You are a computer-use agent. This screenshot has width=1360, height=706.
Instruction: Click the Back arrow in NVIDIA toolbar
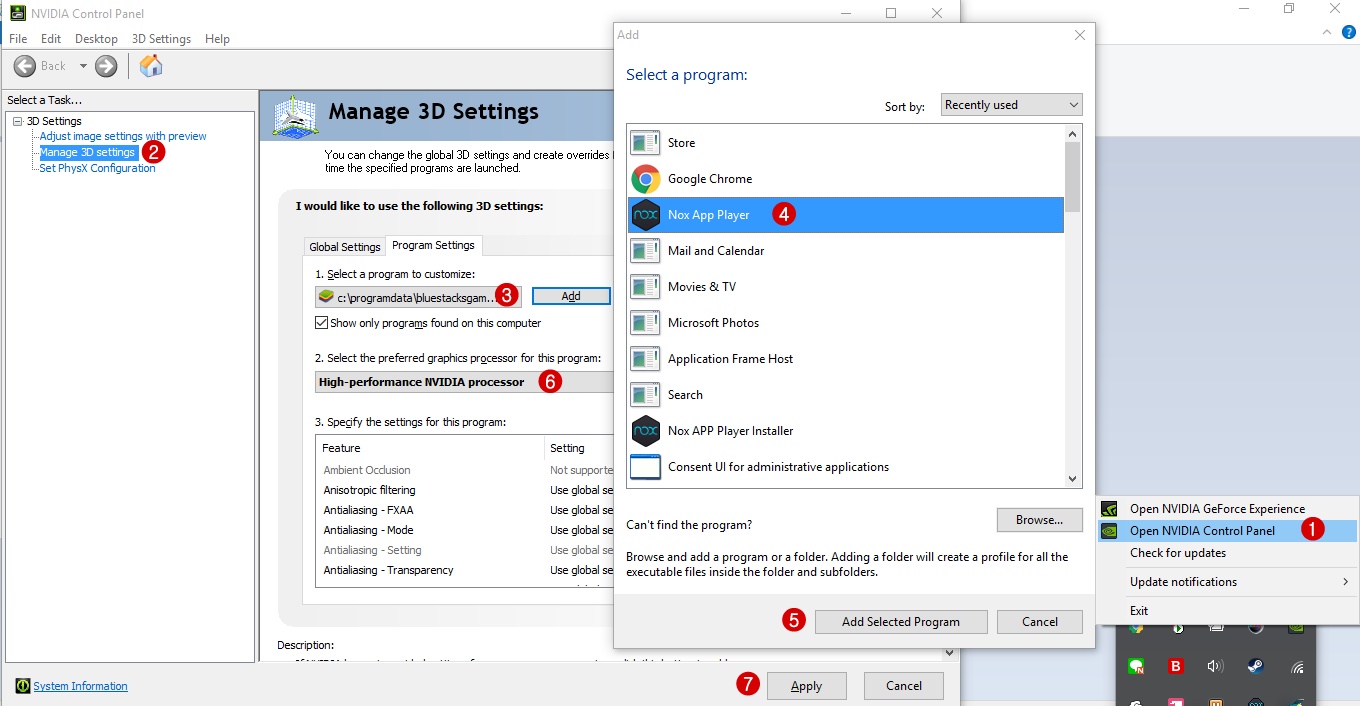click(25, 66)
